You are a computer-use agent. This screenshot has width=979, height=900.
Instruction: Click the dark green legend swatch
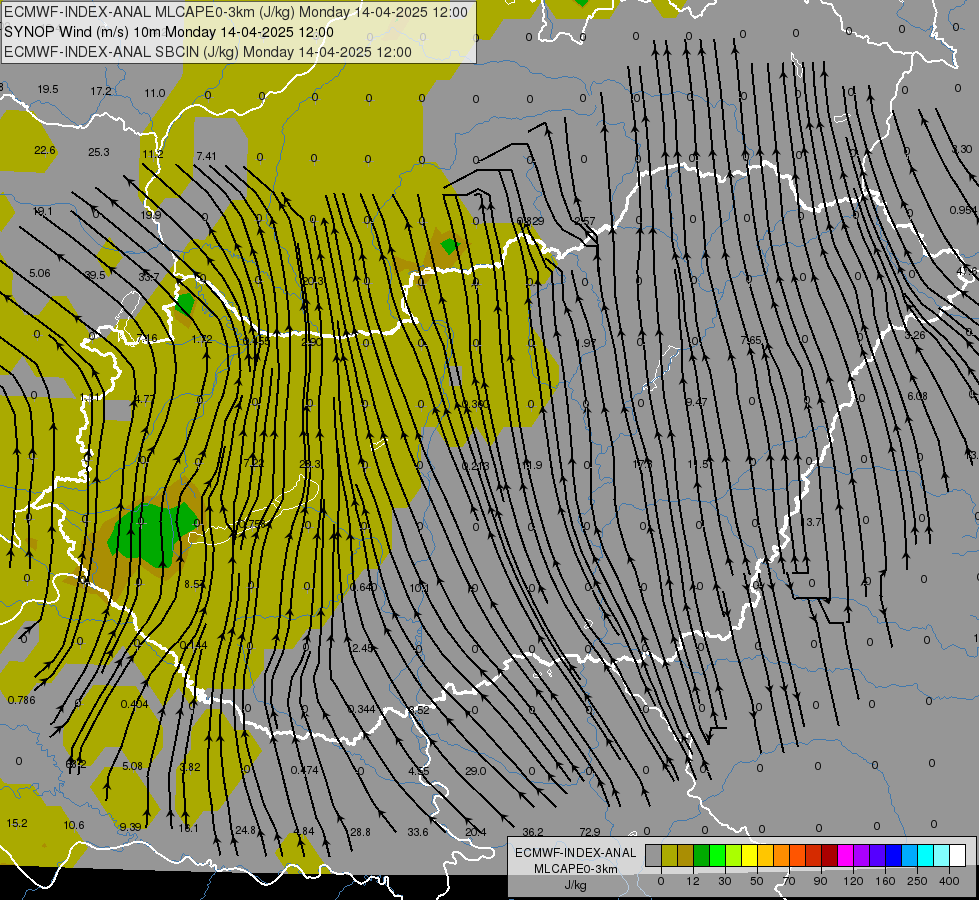702,855
